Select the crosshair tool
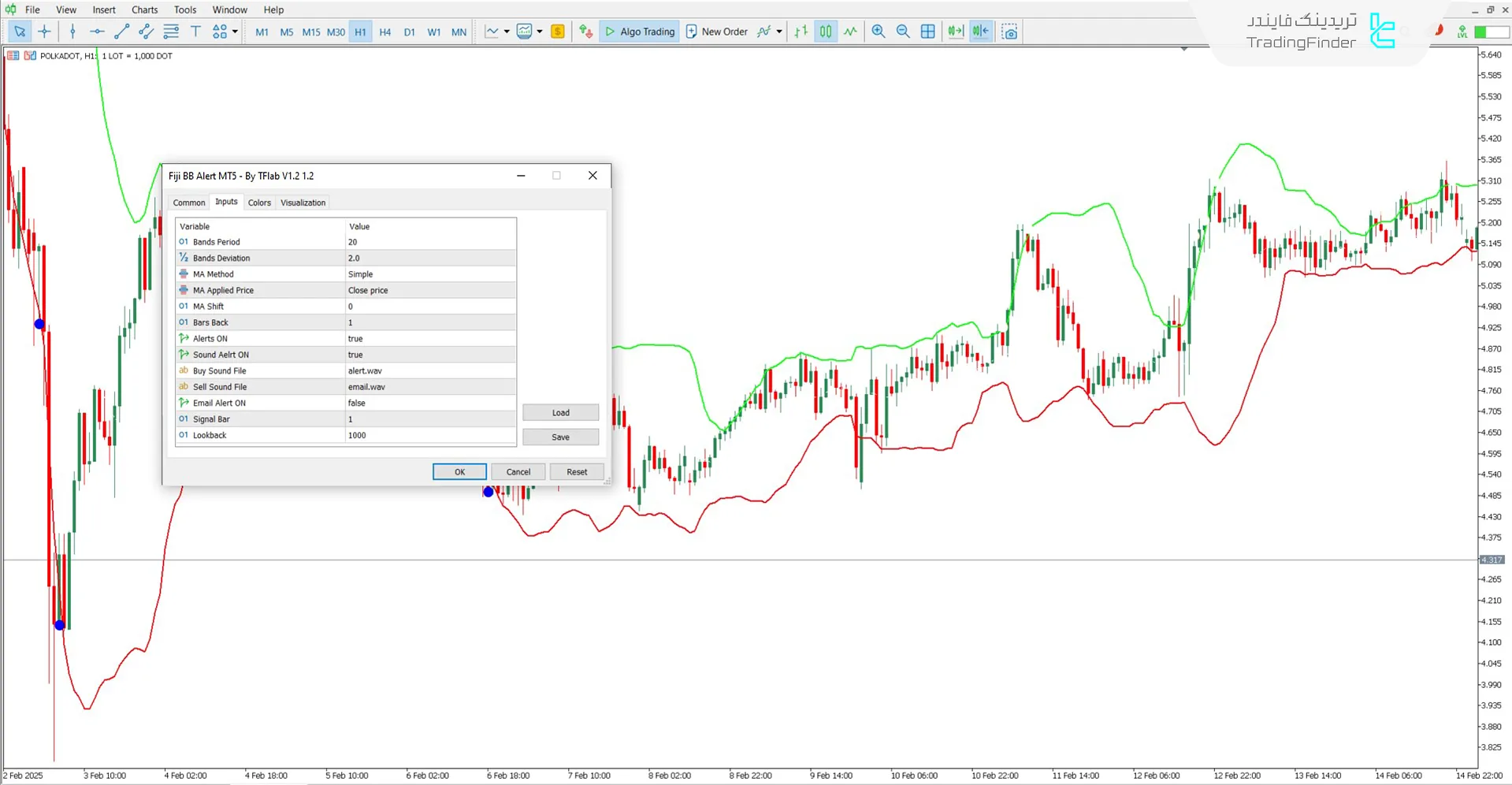 (45, 32)
